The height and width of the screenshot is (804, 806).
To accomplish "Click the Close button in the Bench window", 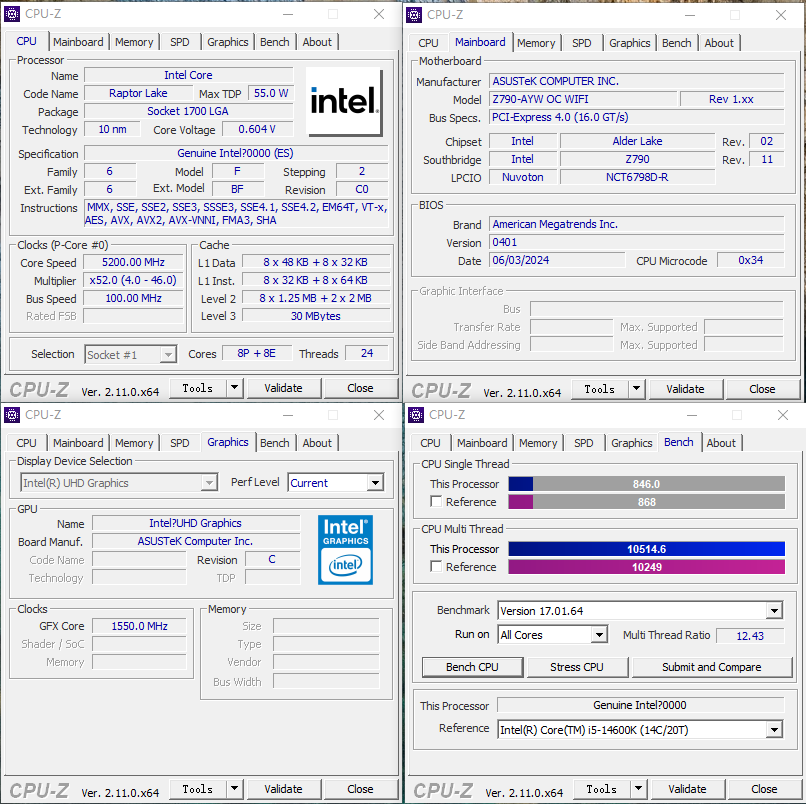I will 764,789.
